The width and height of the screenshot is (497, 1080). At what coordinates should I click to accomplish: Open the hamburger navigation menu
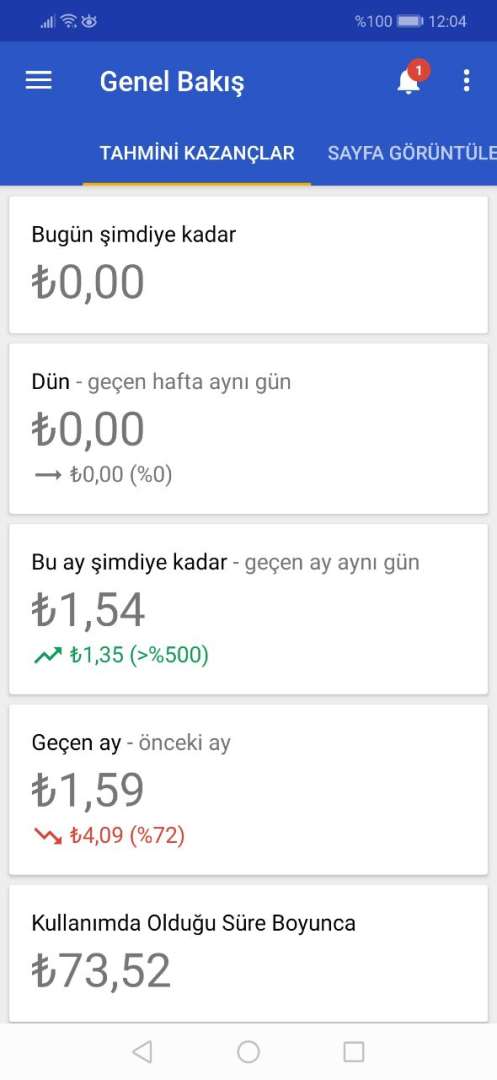click(x=39, y=81)
